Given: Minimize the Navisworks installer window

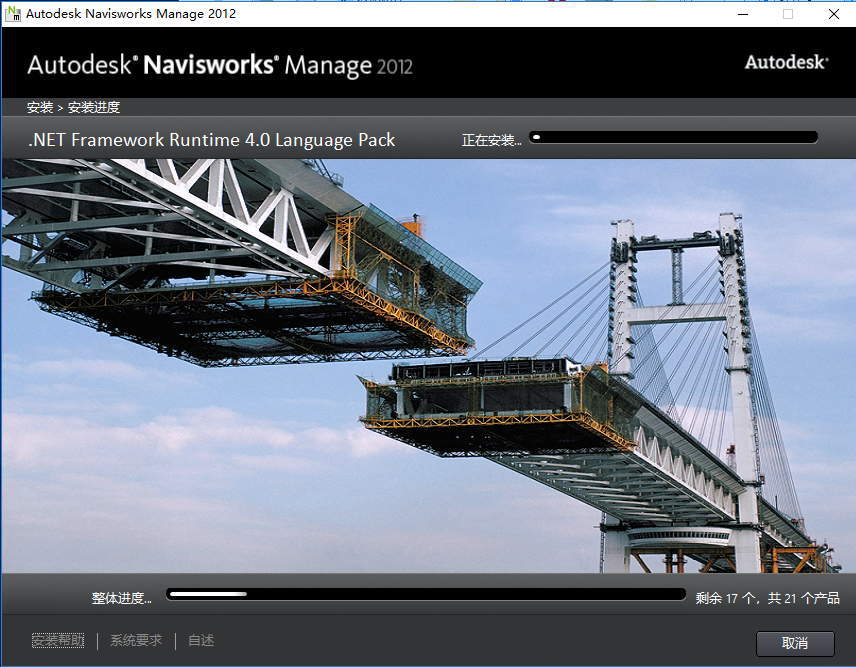Looking at the screenshot, I should pyautogui.click(x=743, y=14).
